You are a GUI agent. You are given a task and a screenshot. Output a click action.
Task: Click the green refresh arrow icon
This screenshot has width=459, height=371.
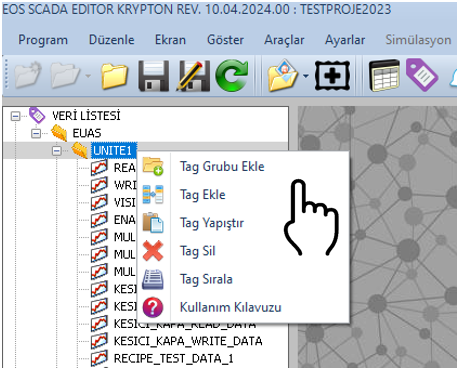[232, 75]
